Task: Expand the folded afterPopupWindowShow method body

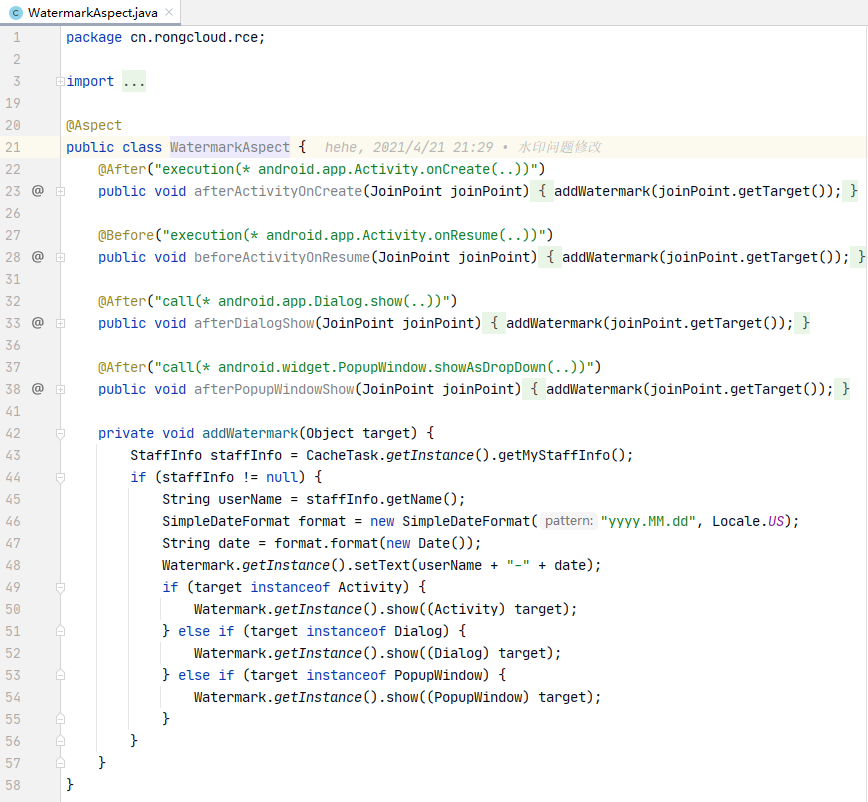Action: [x=60, y=390]
